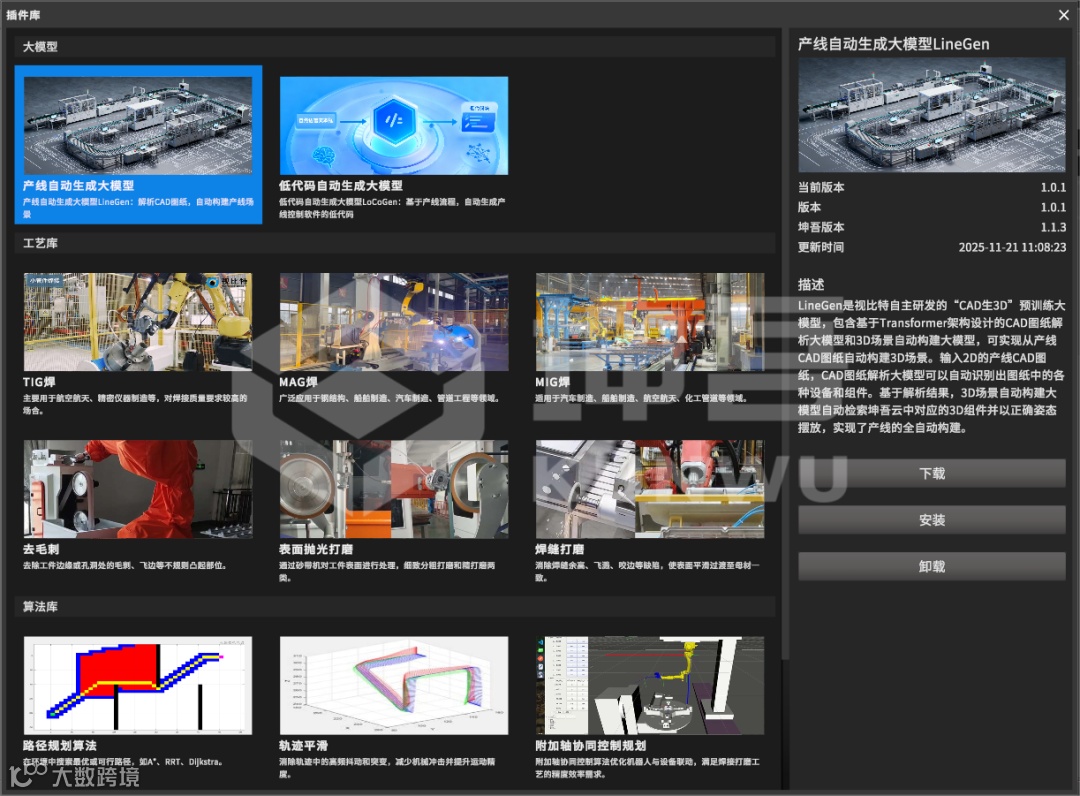1080x796 pixels.
Task: Click the 路径规划算法 title text
Action: pyautogui.click(x=60, y=746)
